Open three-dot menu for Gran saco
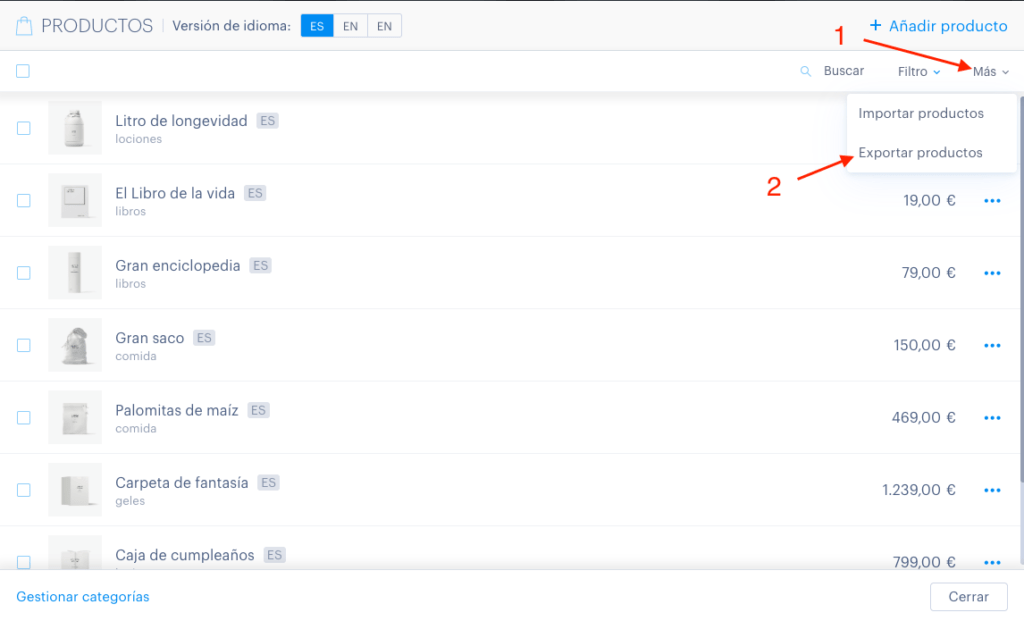The width and height of the screenshot is (1024, 621). (x=992, y=345)
